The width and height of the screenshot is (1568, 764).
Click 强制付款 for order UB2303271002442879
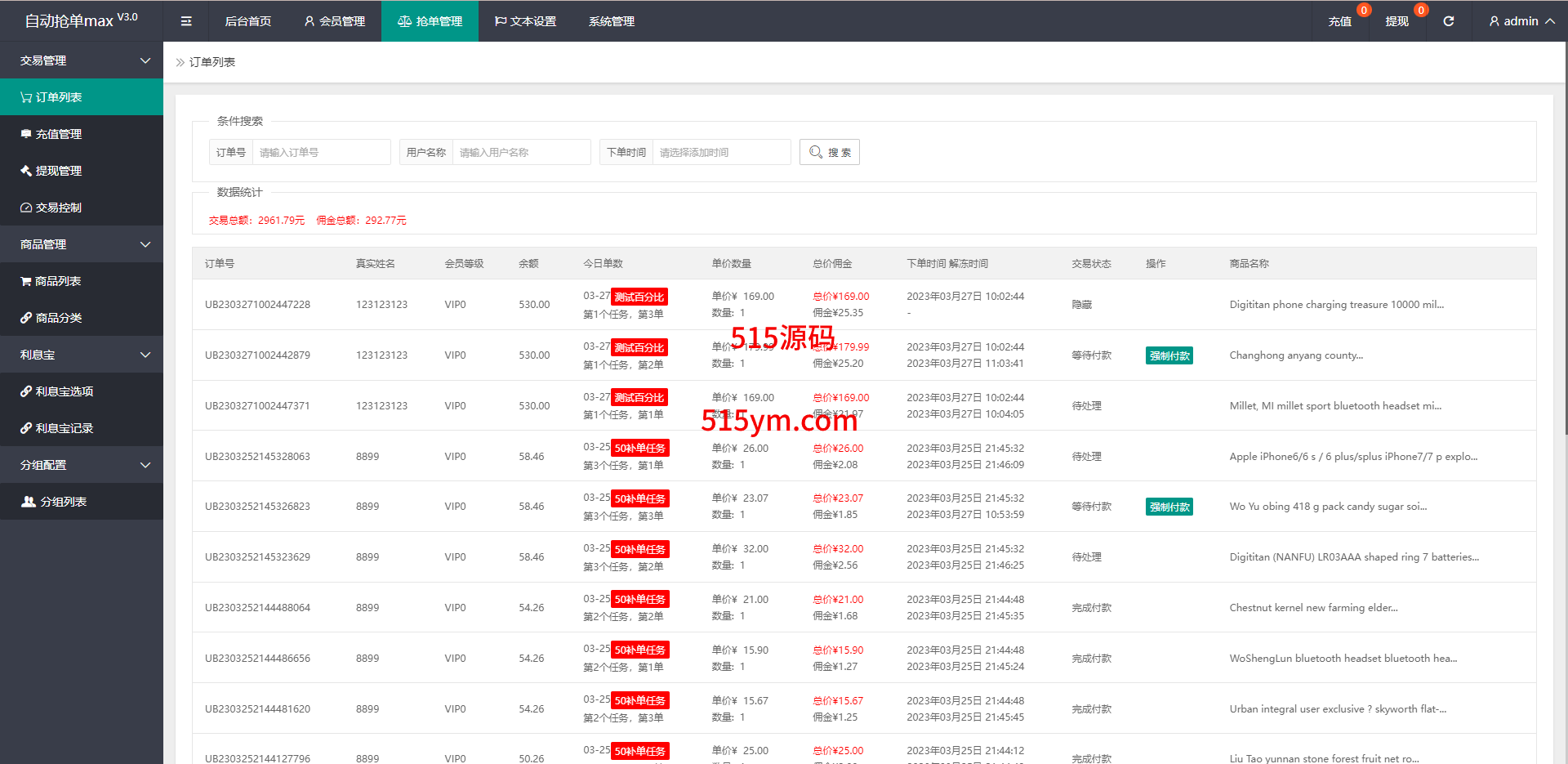1169,355
